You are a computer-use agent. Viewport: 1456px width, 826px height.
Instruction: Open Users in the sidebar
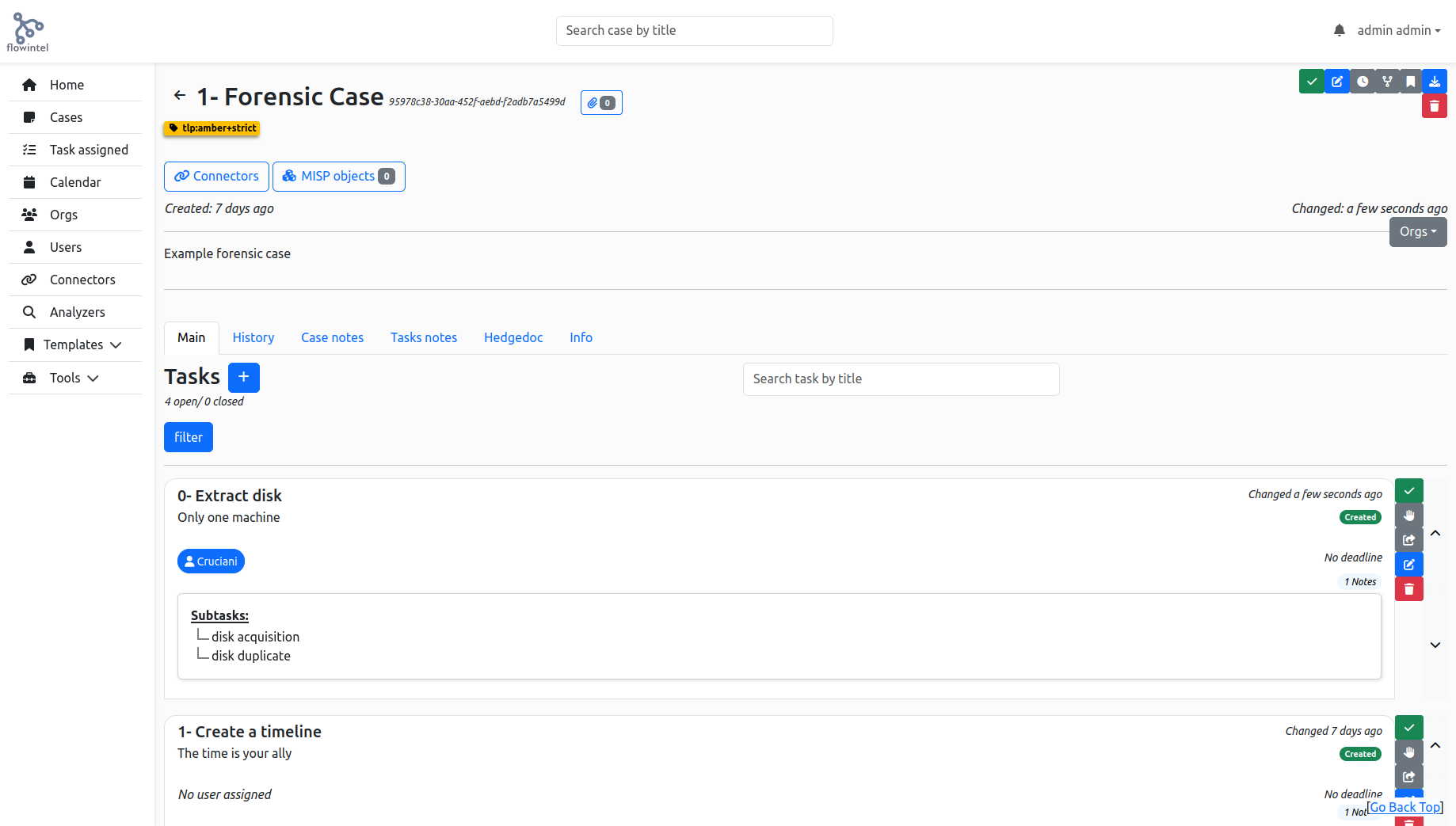coord(75,247)
